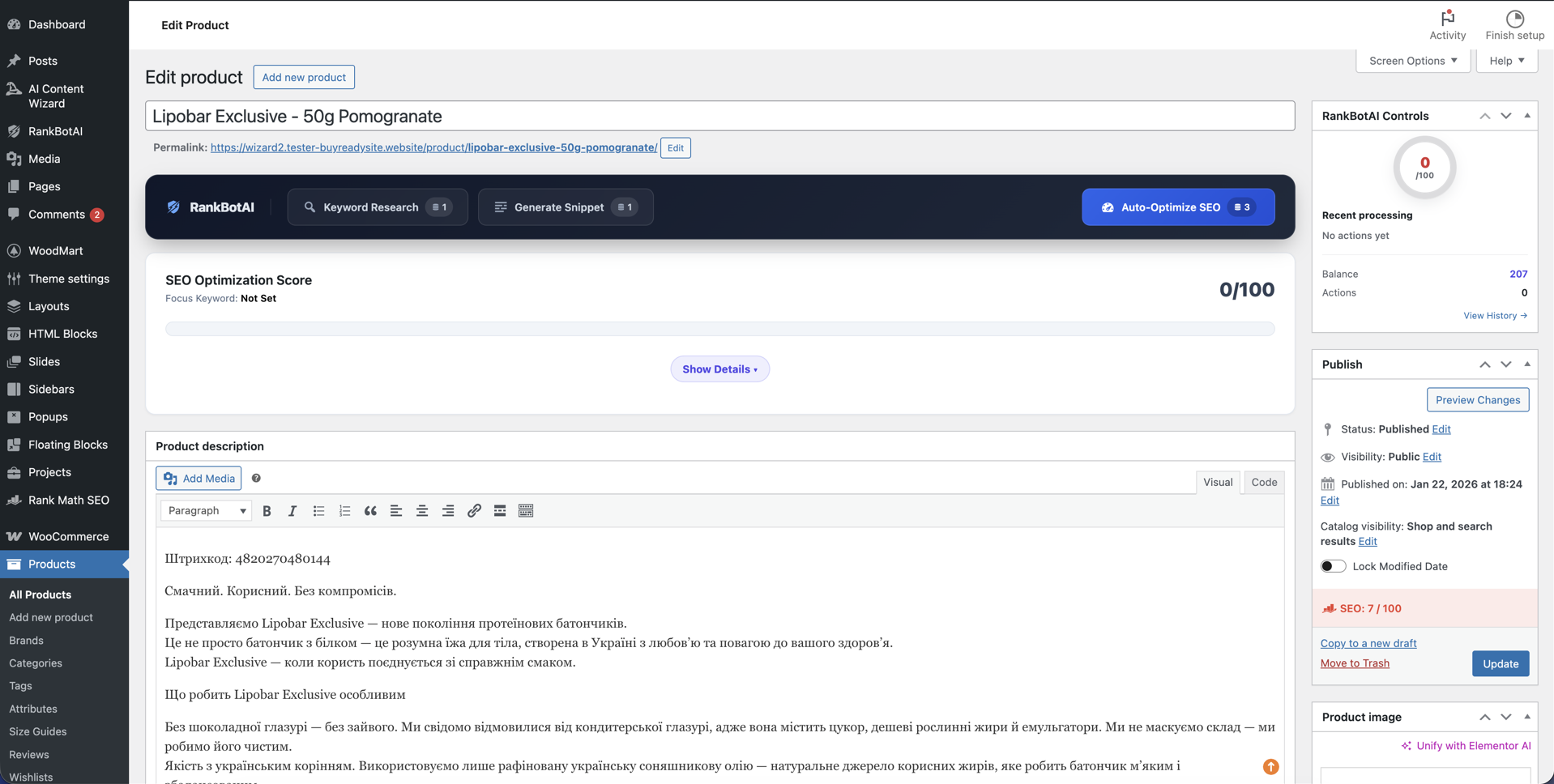Viewport: 1554px width, 784px height.
Task: Toggle bold formatting in the editor
Action: [267, 510]
